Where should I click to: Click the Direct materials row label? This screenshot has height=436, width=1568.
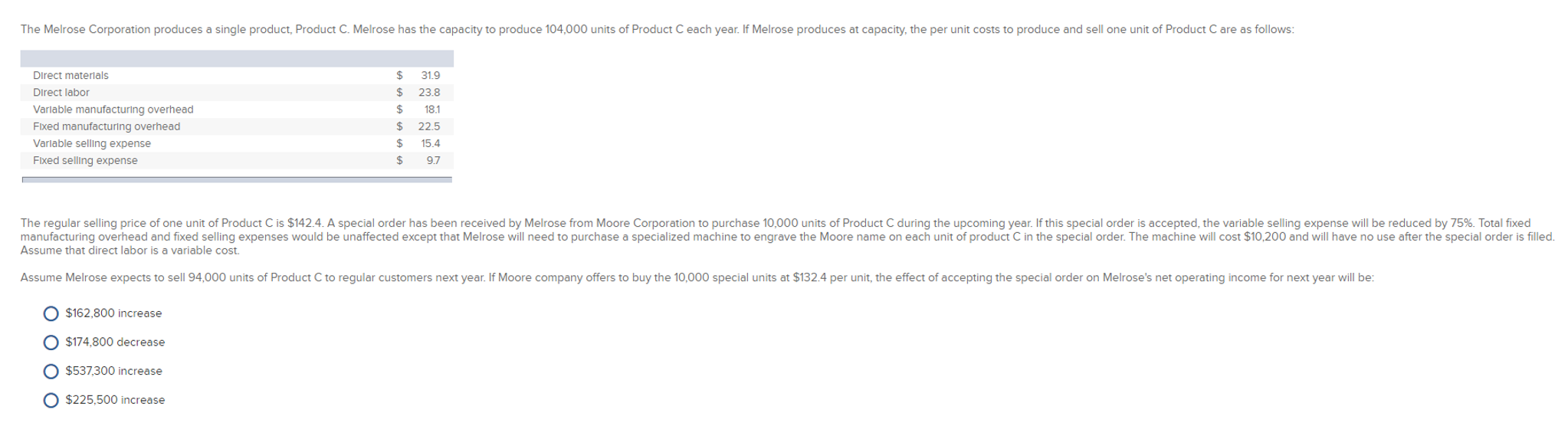(x=71, y=75)
